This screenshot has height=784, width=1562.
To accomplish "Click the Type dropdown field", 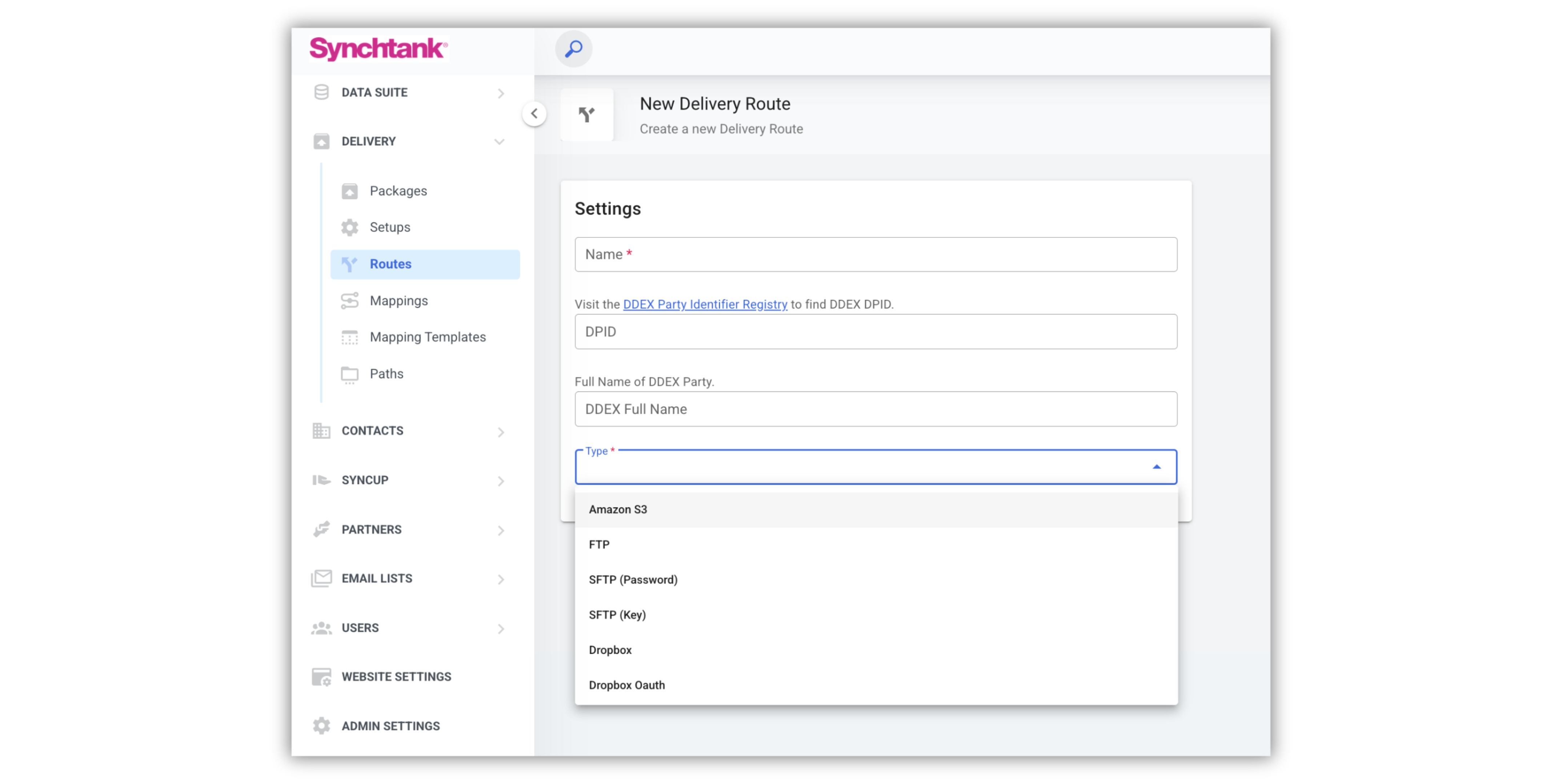I will pos(876,467).
